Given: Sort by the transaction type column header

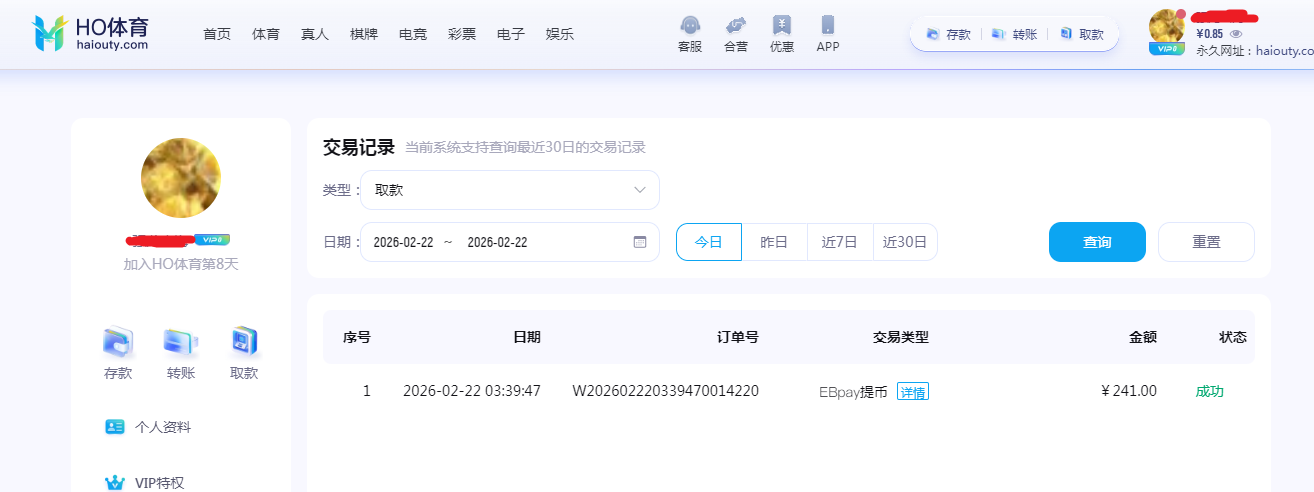Looking at the screenshot, I should [900, 337].
